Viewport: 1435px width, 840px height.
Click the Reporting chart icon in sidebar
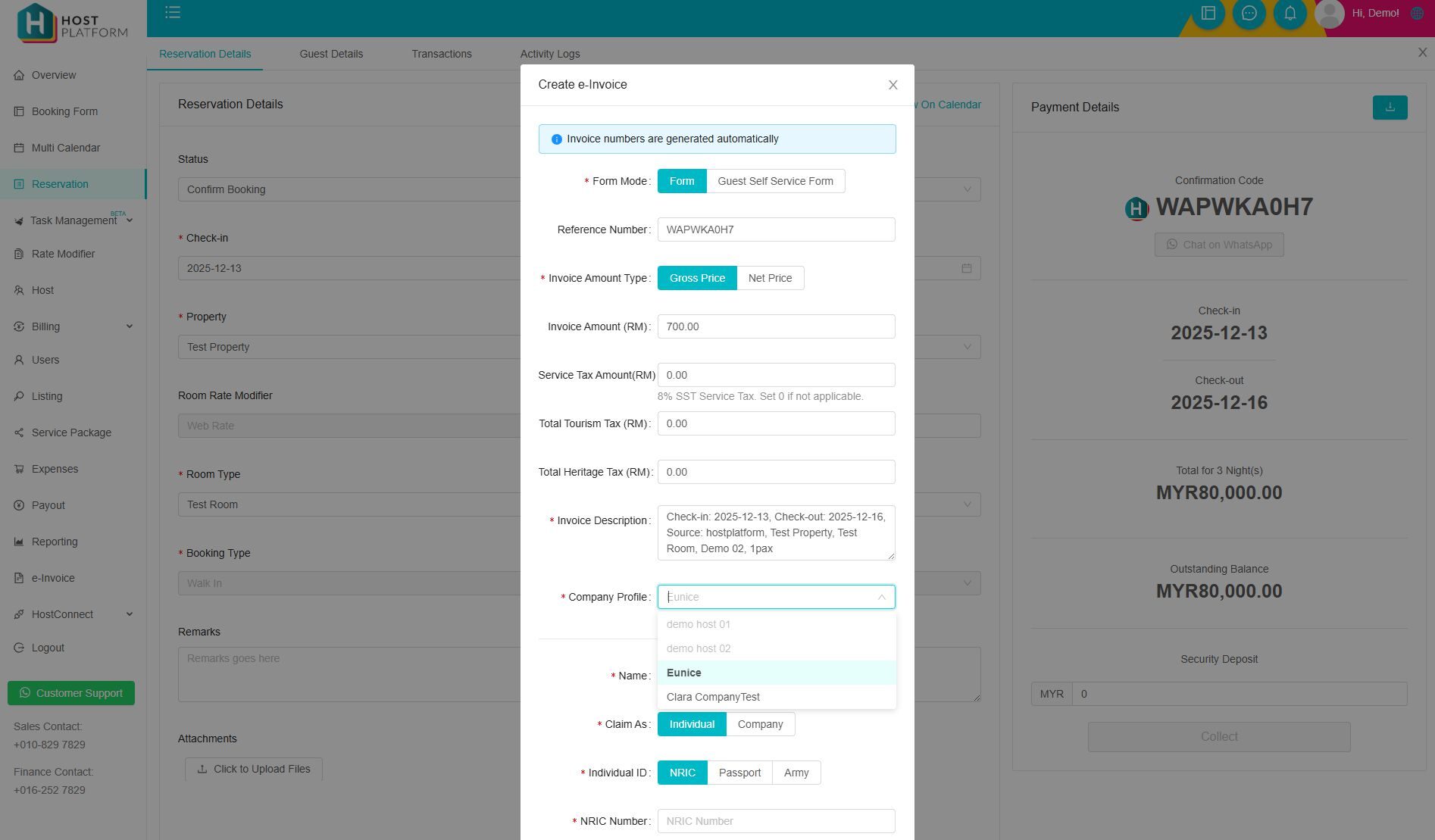coord(19,542)
